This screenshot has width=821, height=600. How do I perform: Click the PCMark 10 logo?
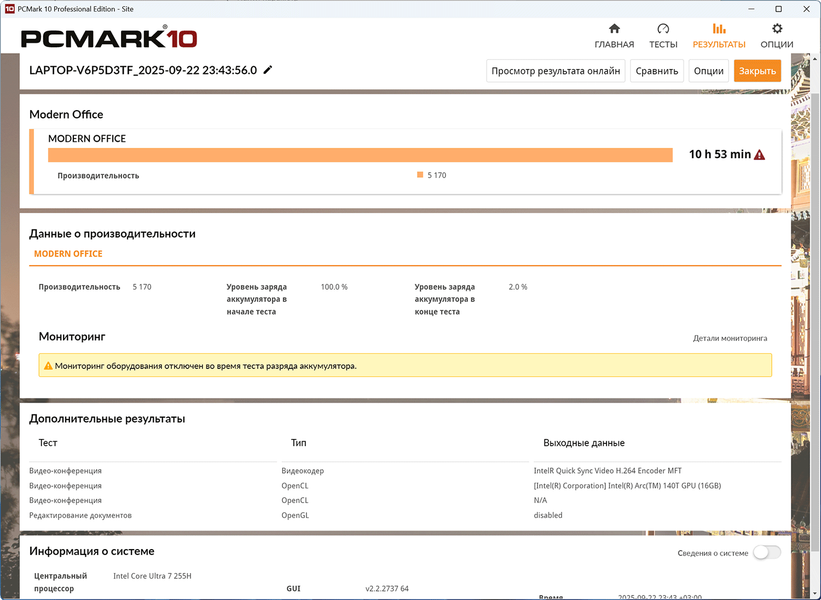(x=109, y=38)
